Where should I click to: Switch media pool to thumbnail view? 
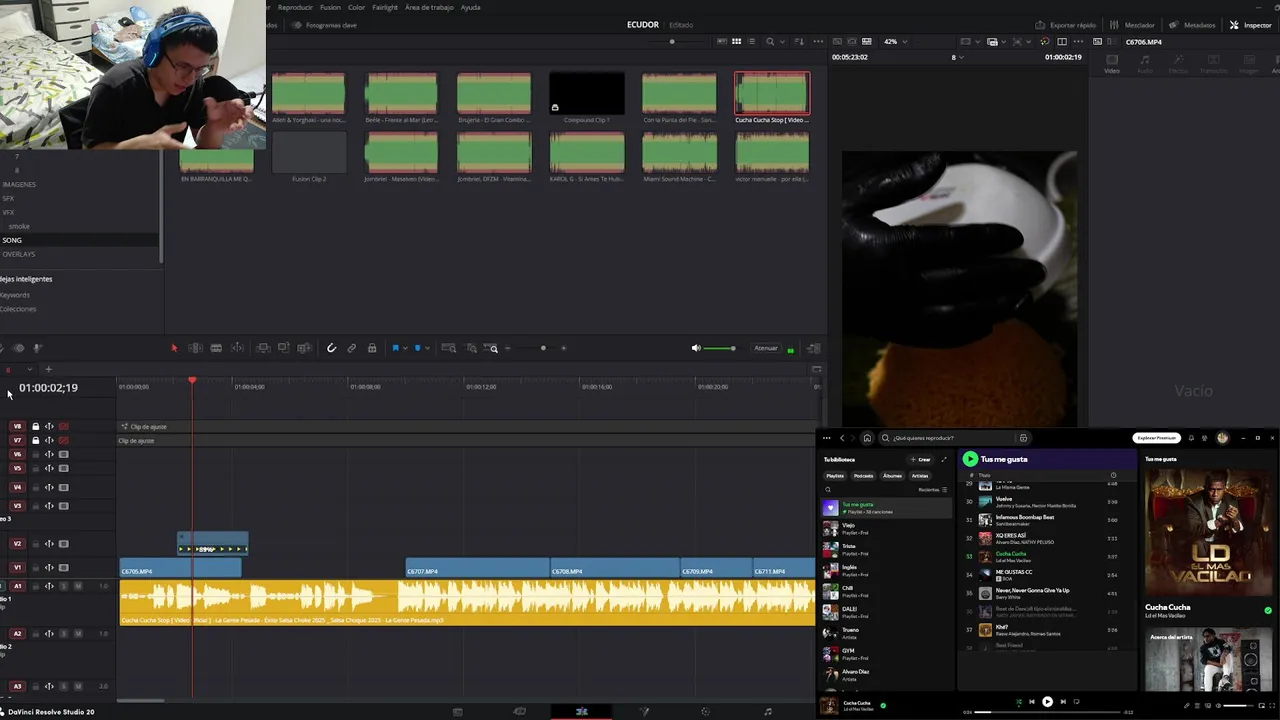pyautogui.click(x=736, y=42)
